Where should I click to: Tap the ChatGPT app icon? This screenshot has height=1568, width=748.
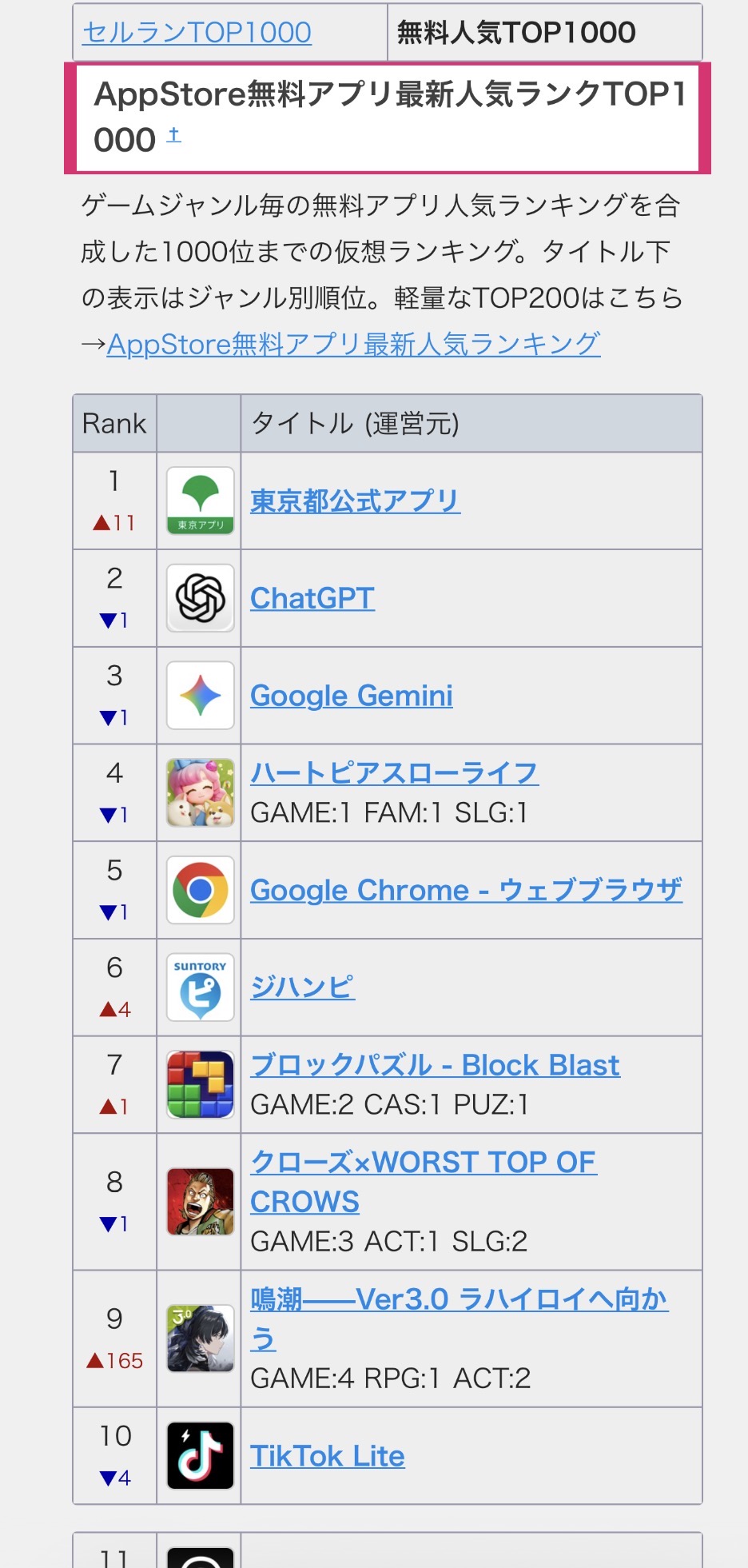click(200, 598)
